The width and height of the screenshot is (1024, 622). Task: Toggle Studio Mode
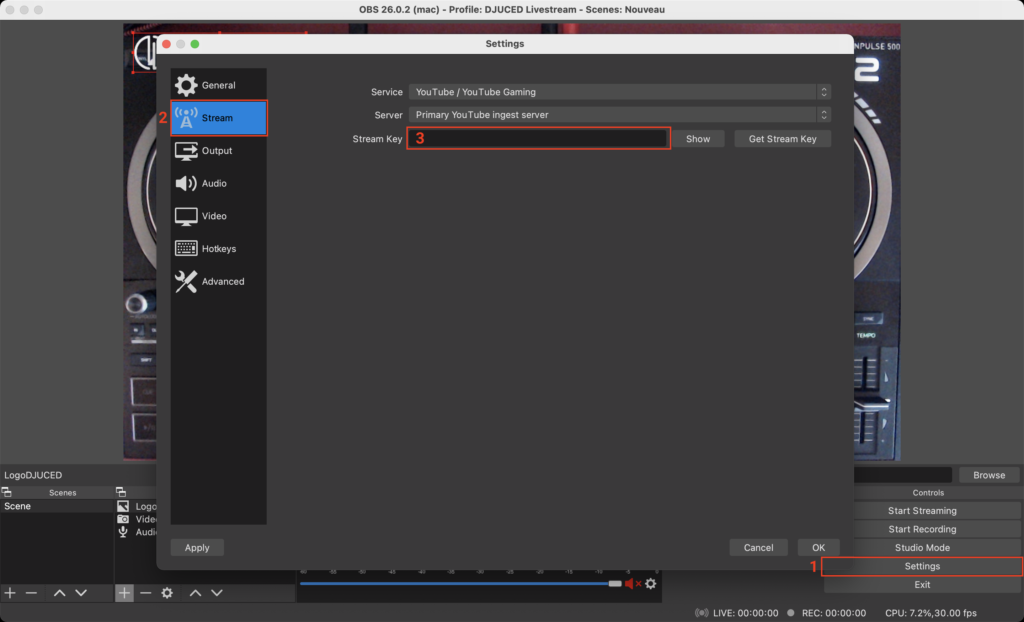tap(922, 548)
